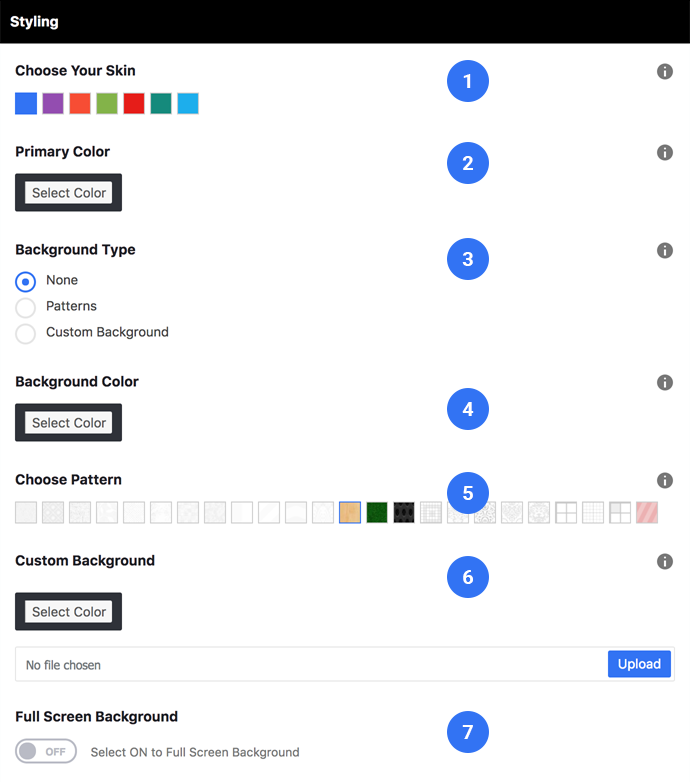
Task: Select Custom Background radio option
Action: (25, 334)
